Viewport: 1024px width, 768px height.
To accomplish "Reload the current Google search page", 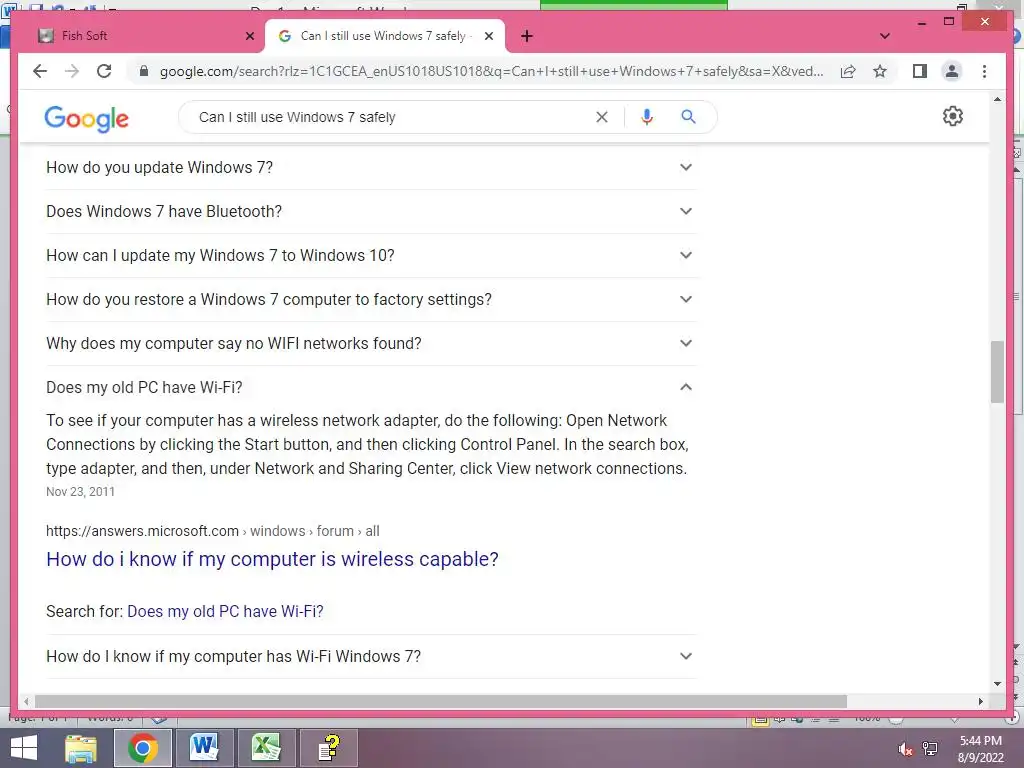I will [104, 71].
